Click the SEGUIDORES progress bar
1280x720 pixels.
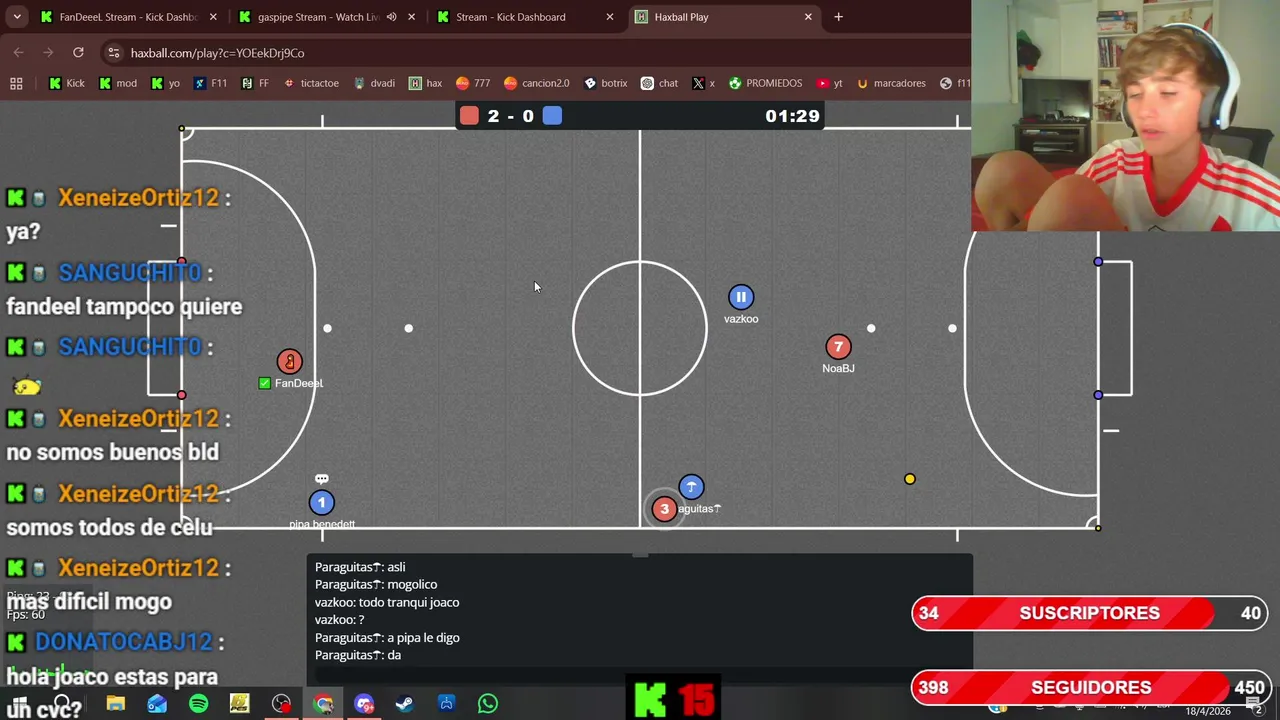(1090, 687)
